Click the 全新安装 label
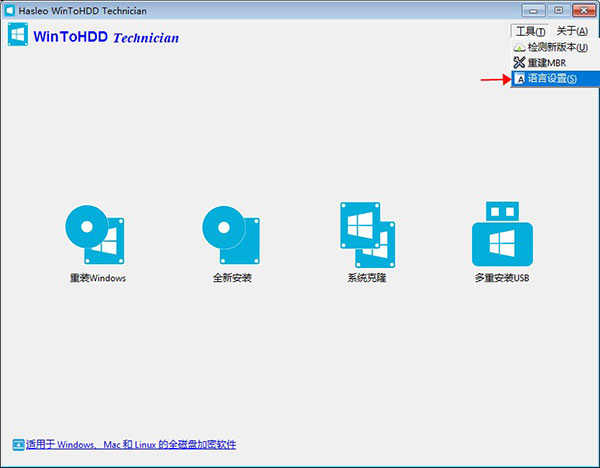Viewport: 600px width, 468px height. pos(232,278)
